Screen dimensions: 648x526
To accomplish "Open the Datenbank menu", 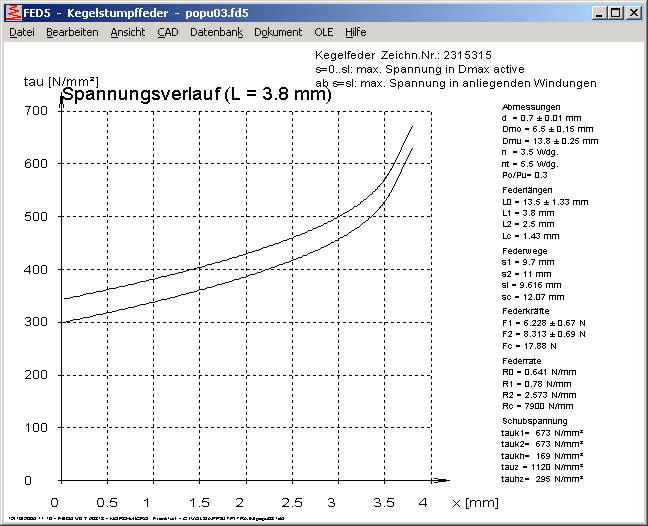I will 216,32.
